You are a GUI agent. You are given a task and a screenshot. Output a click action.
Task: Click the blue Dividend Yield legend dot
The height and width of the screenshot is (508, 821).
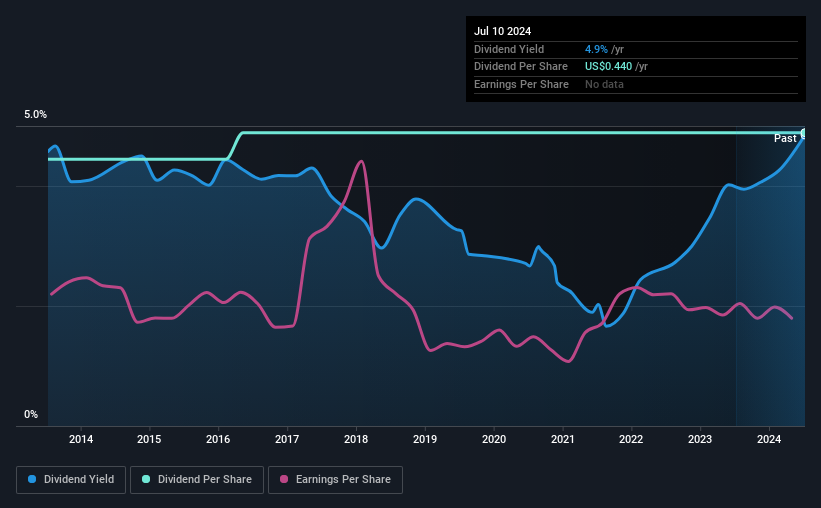click(32, 479)
